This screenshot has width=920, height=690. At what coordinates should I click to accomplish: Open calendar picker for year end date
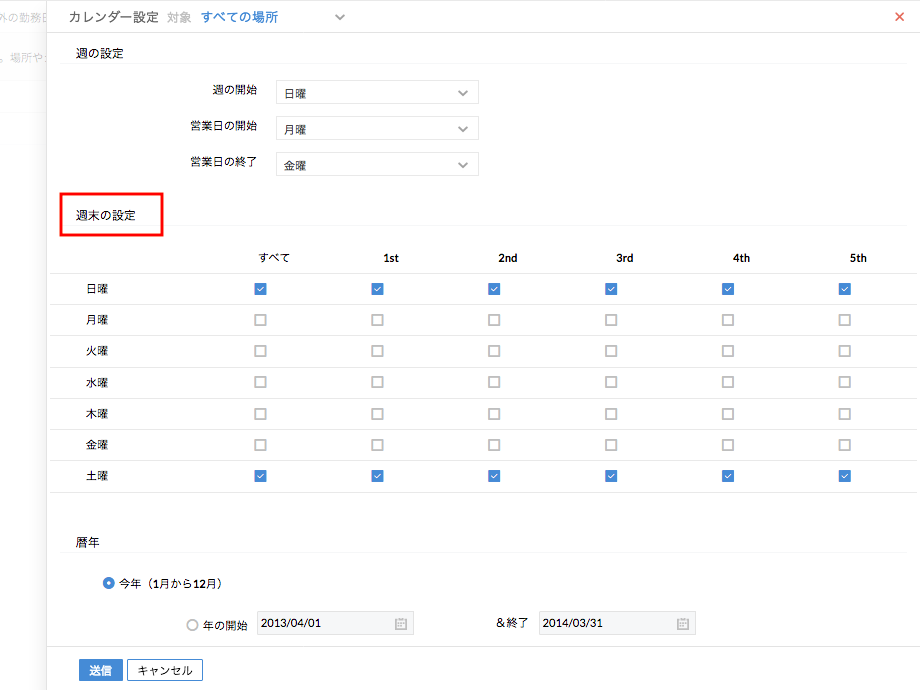click(682, 624)
